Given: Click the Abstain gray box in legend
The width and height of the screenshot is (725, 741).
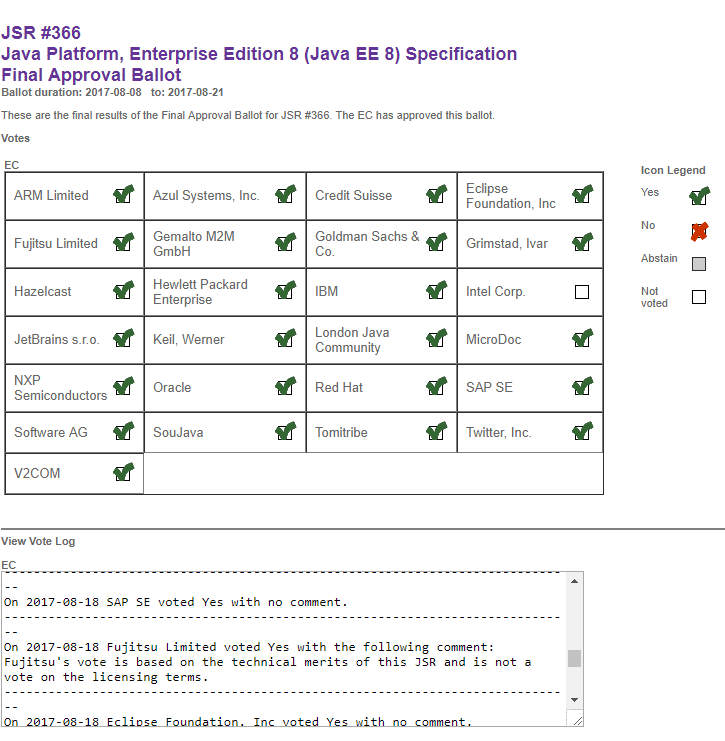Looking at the screenshot, I should 699,264.
